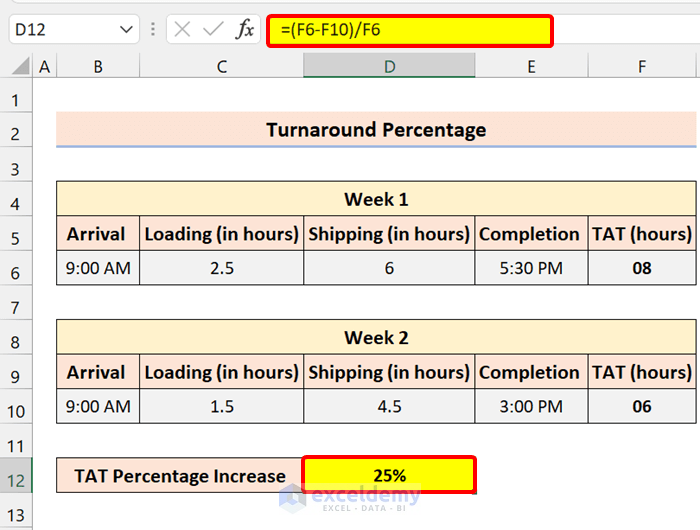The width and height of the screenshot is (700, 530).
Task: Select the 25% result cell
Action: click(x=389, y=476)
